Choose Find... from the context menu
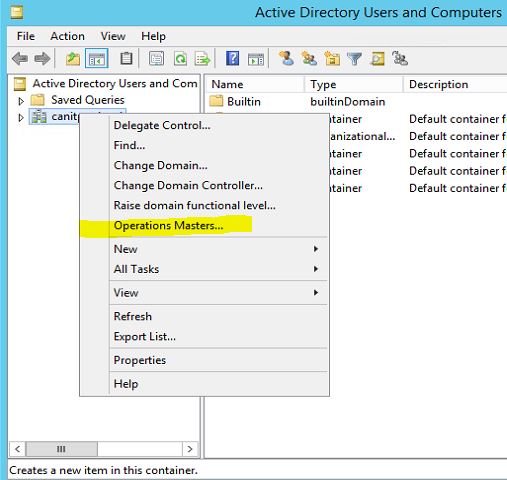The image size is (507, 480). point(204,145)
